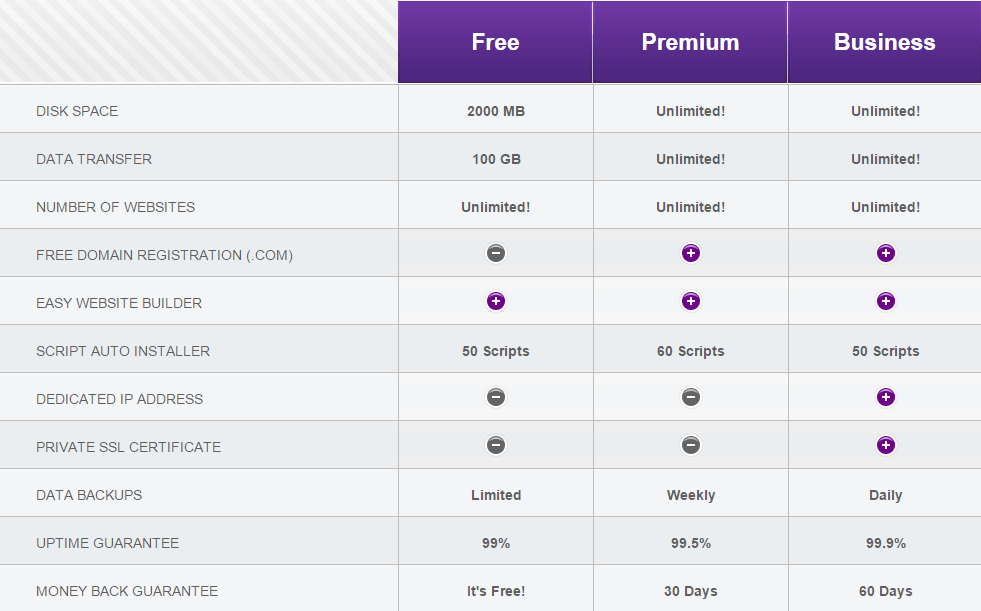Click the Premium plan SSL certificate minus icon
This screenshot has height=611, width=981.
691,445
